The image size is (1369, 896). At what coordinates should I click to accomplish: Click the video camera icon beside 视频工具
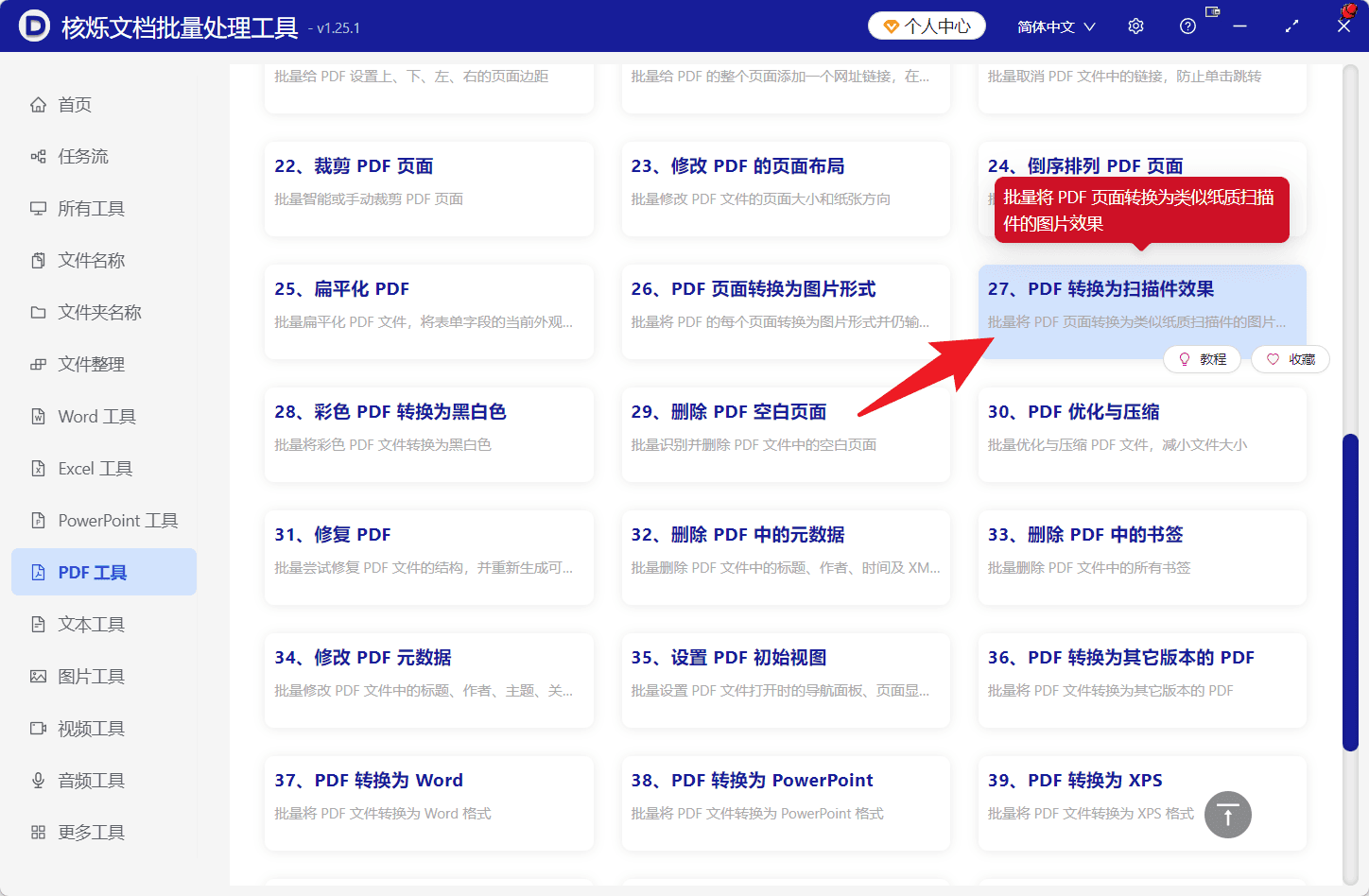tap(38, 729)
